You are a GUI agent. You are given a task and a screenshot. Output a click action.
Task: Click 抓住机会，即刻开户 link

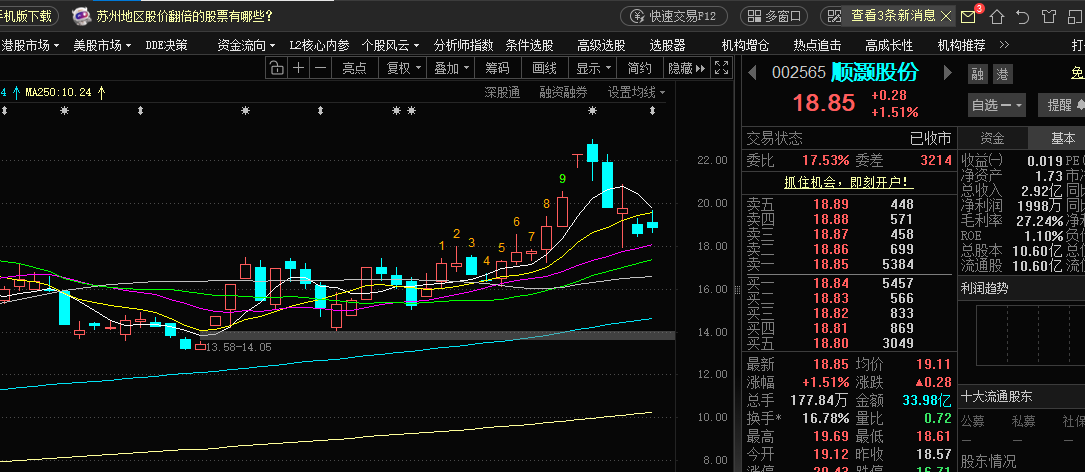(x=848, y=183)
